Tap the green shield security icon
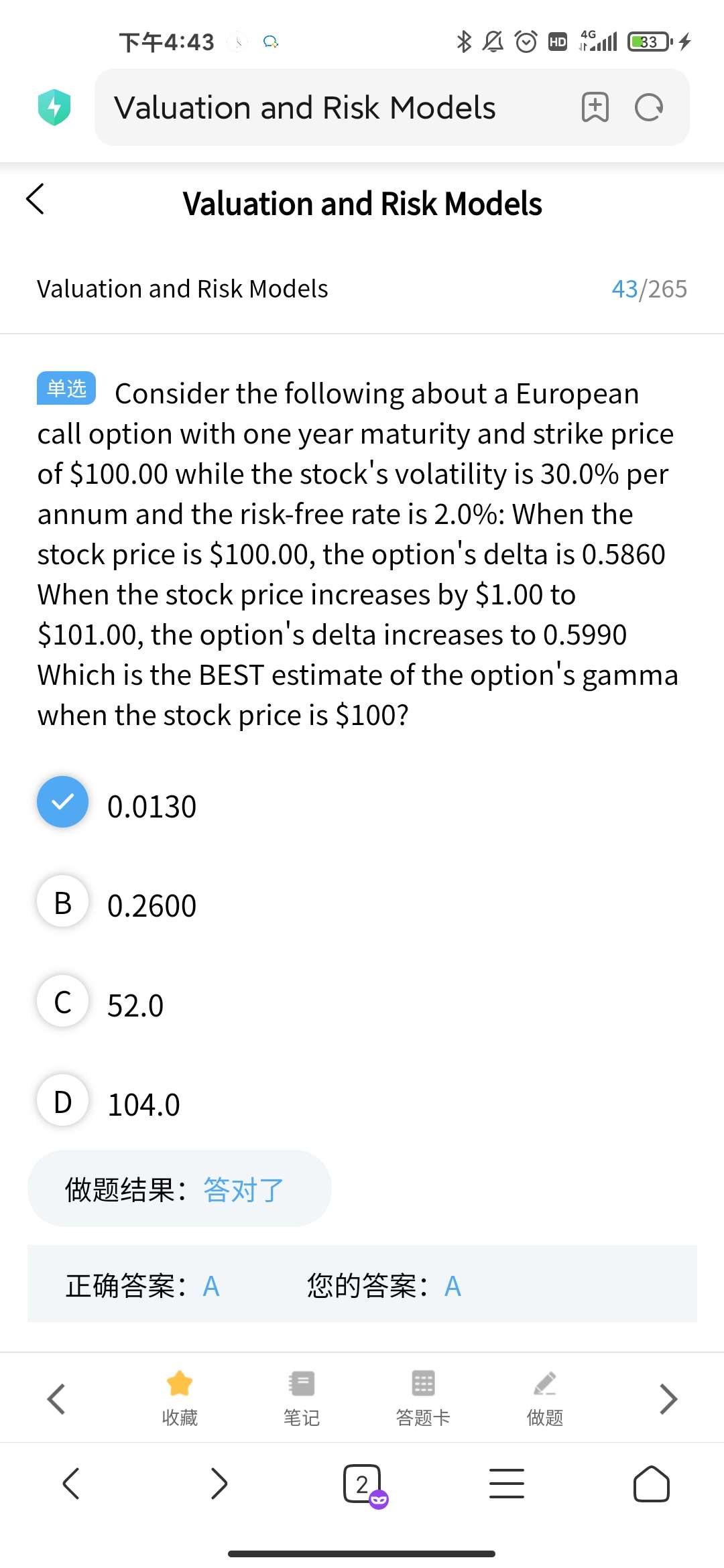The image size is (724, 1568). (54, 107)
